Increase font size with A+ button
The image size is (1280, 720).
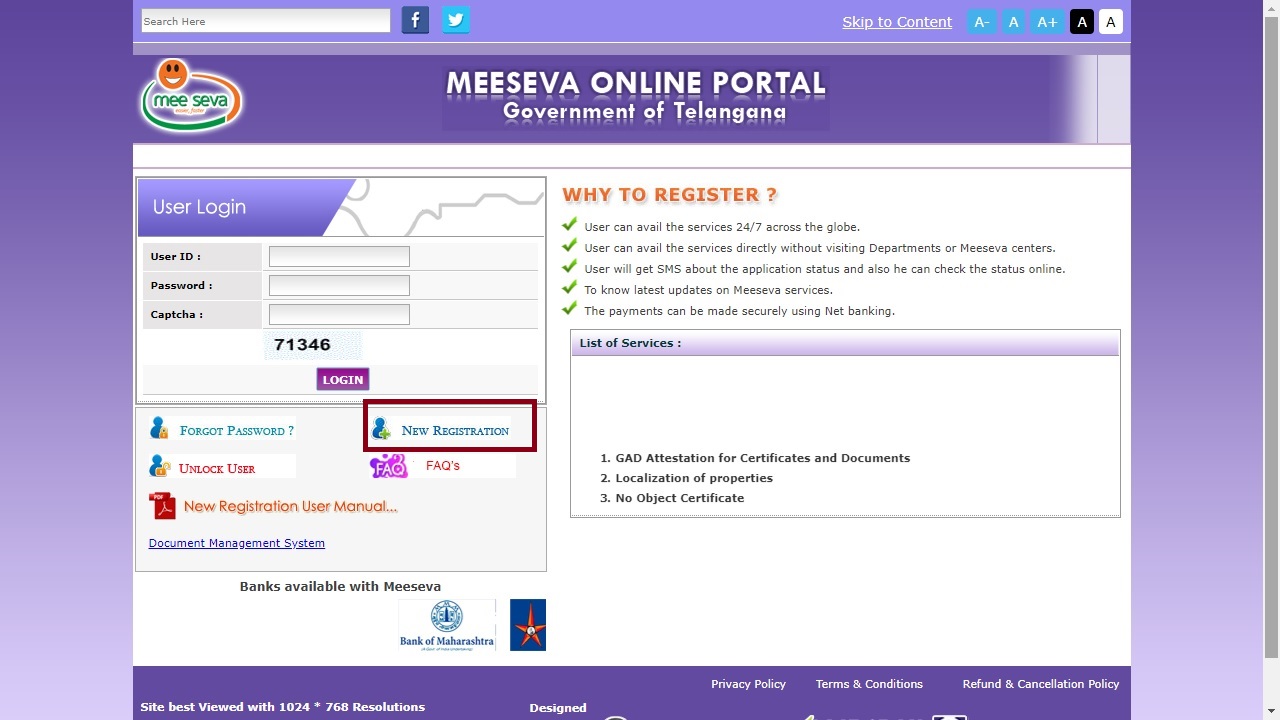click(1047, 22)
